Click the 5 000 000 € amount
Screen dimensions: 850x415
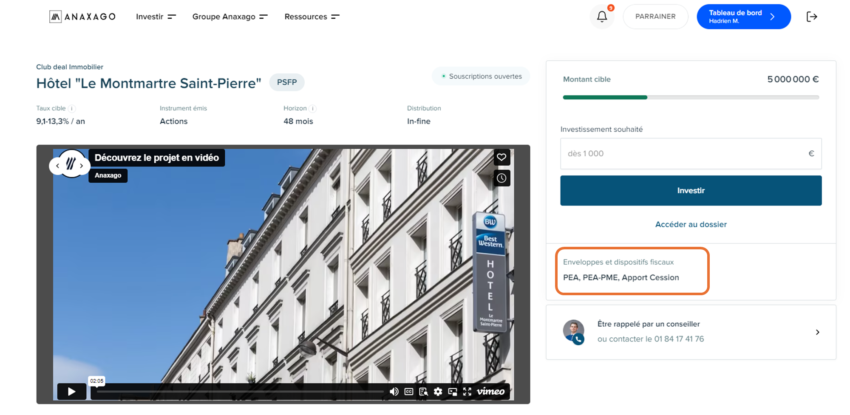click(793, 79)
